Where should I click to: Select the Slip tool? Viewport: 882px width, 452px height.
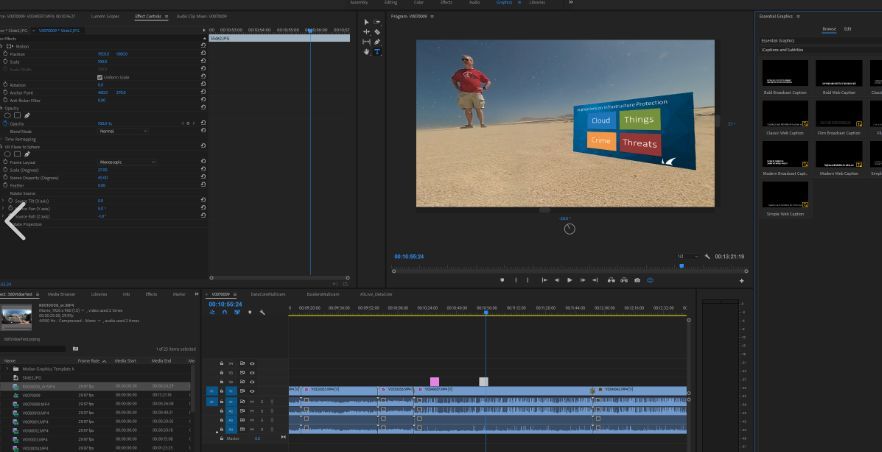[x=367, y=42]
